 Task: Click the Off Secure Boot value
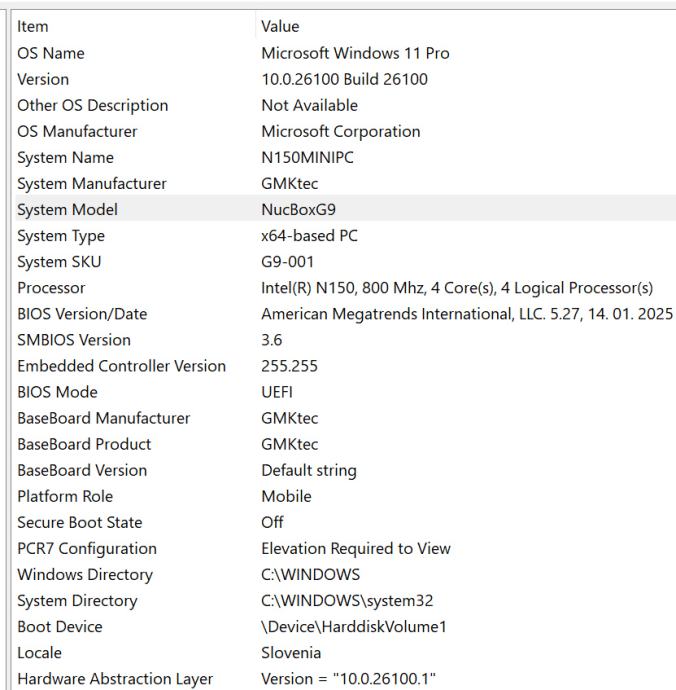coord(272,522)
